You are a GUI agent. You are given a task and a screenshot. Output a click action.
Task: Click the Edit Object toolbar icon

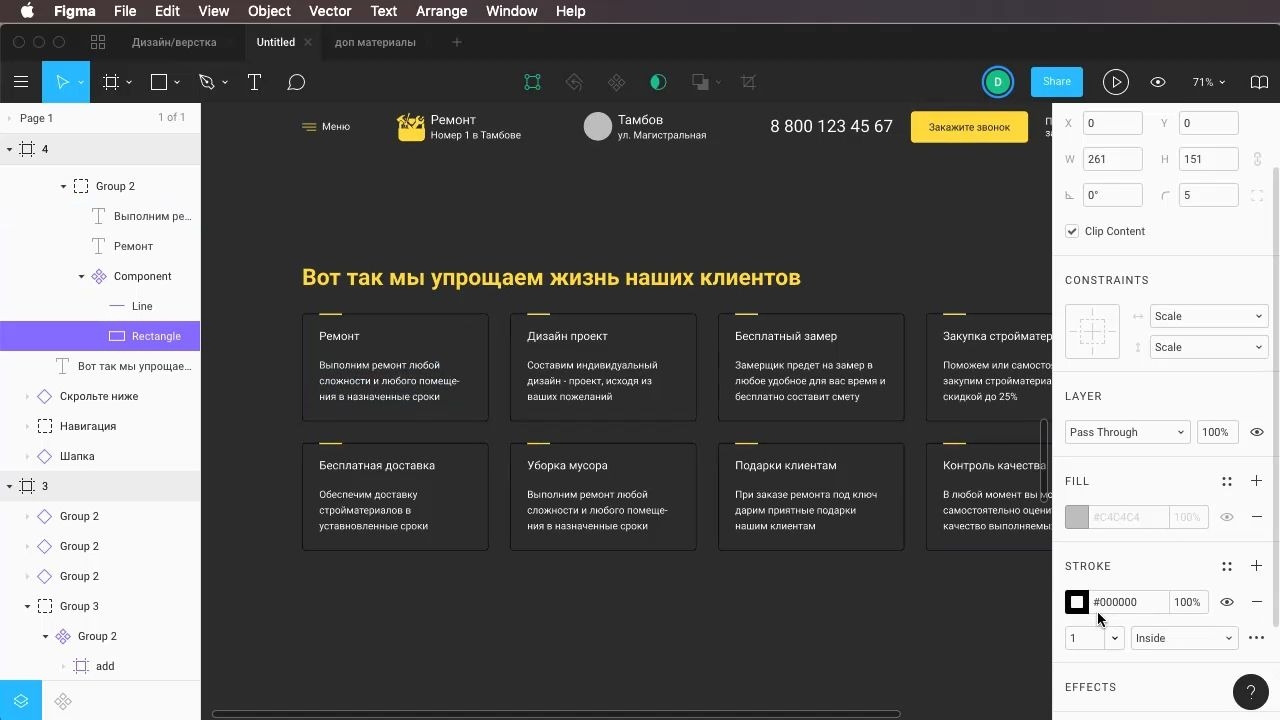click(x=532, y=82)
